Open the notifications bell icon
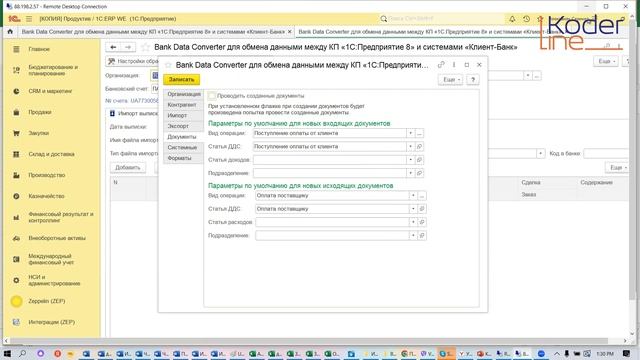This screenshot has height=360, width=640. coord(512,19)
